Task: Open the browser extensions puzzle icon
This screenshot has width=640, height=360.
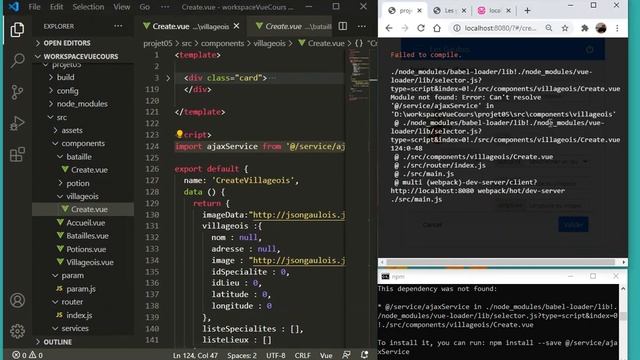Action: click(x=584, y=28)
